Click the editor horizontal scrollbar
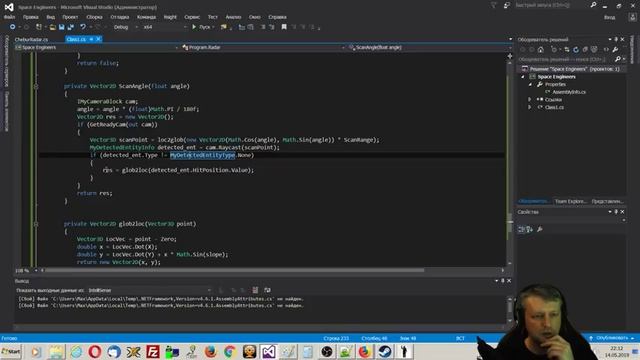Image resolution: width=640 pixels, height=360 pixels. pos(235,270)
